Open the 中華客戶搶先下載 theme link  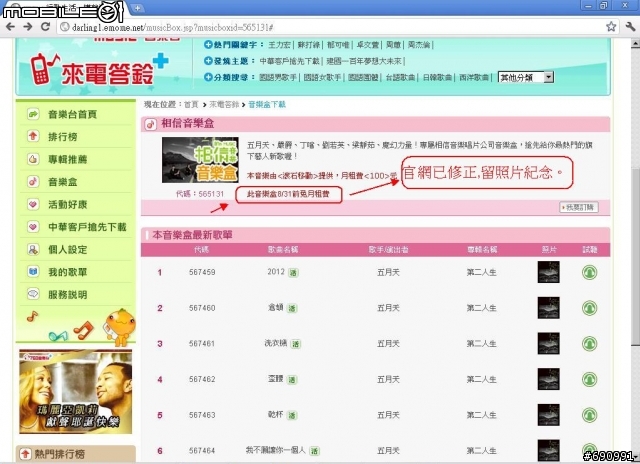[289, 61]
